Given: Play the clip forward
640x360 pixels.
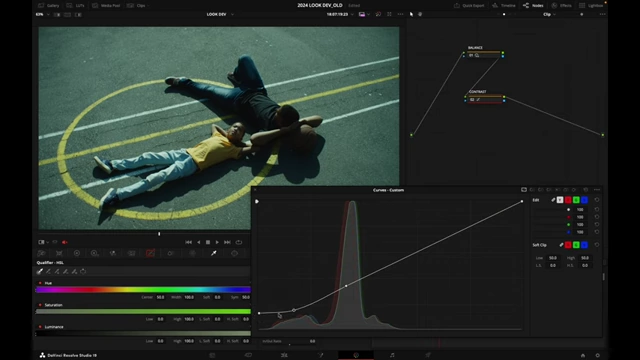Looking at the screenshot, I should (x=217, y=242).
